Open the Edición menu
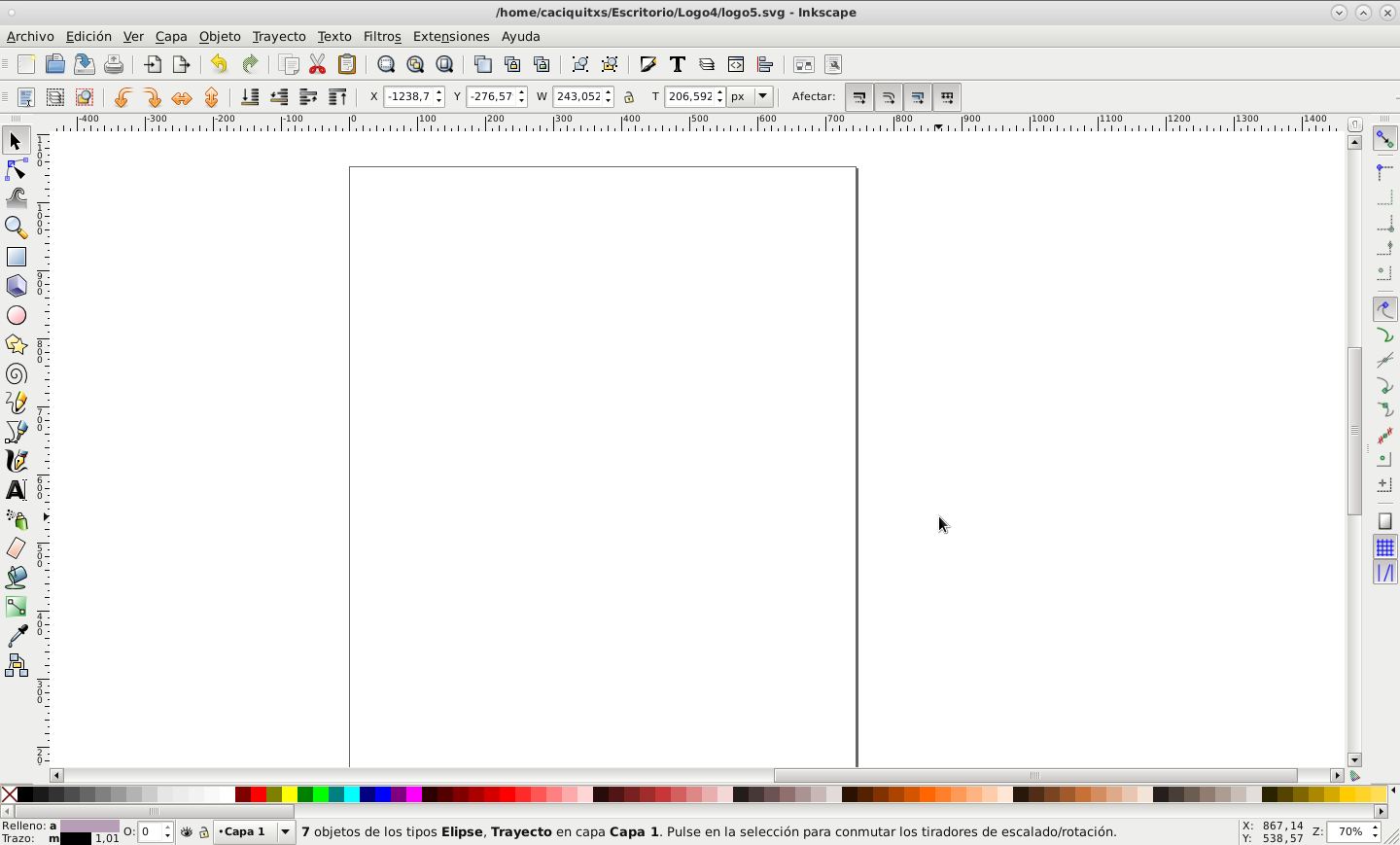This screenshot has width=1400, height=845. coord(88,36)
